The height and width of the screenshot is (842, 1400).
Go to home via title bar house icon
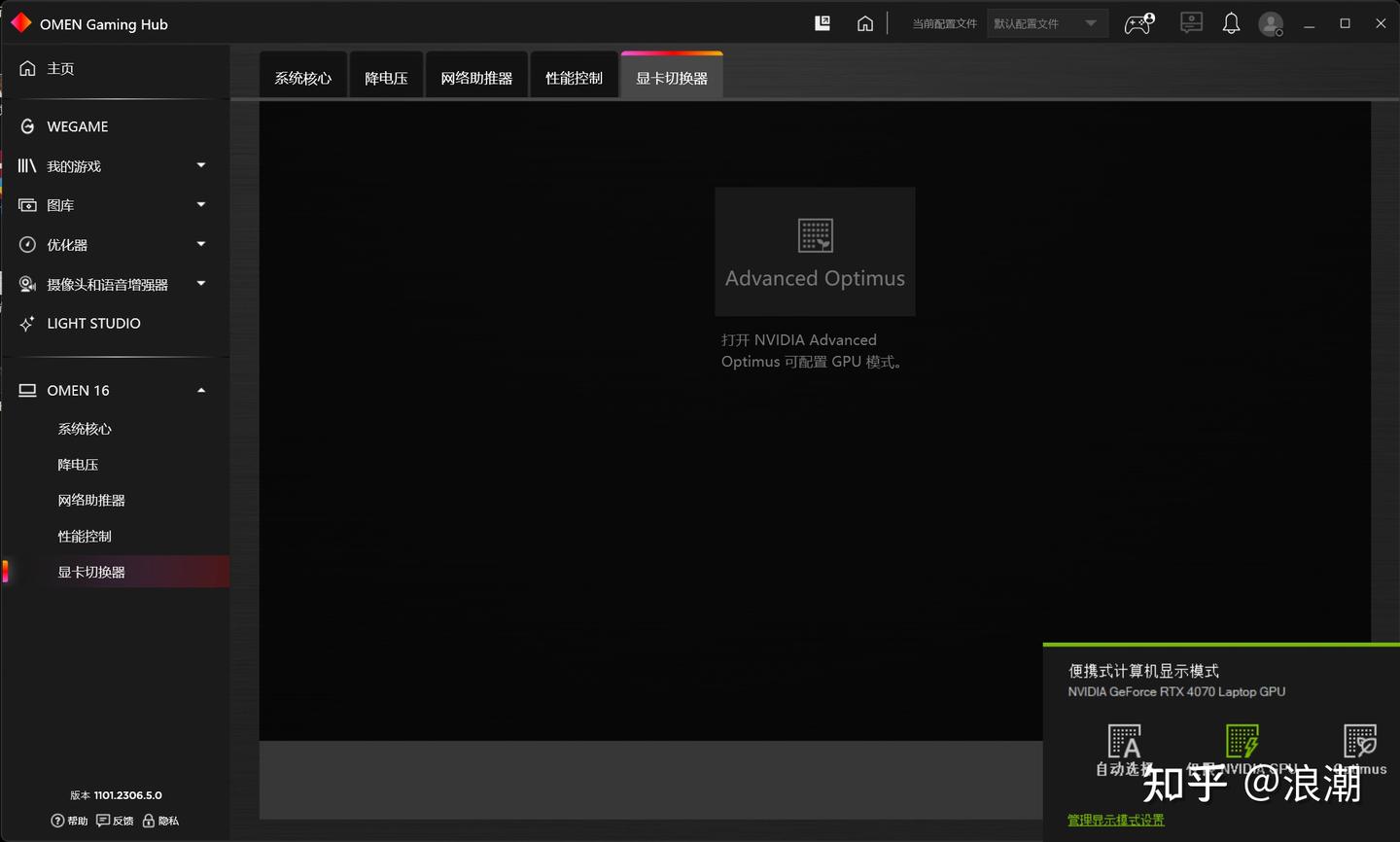coord(865,23)
